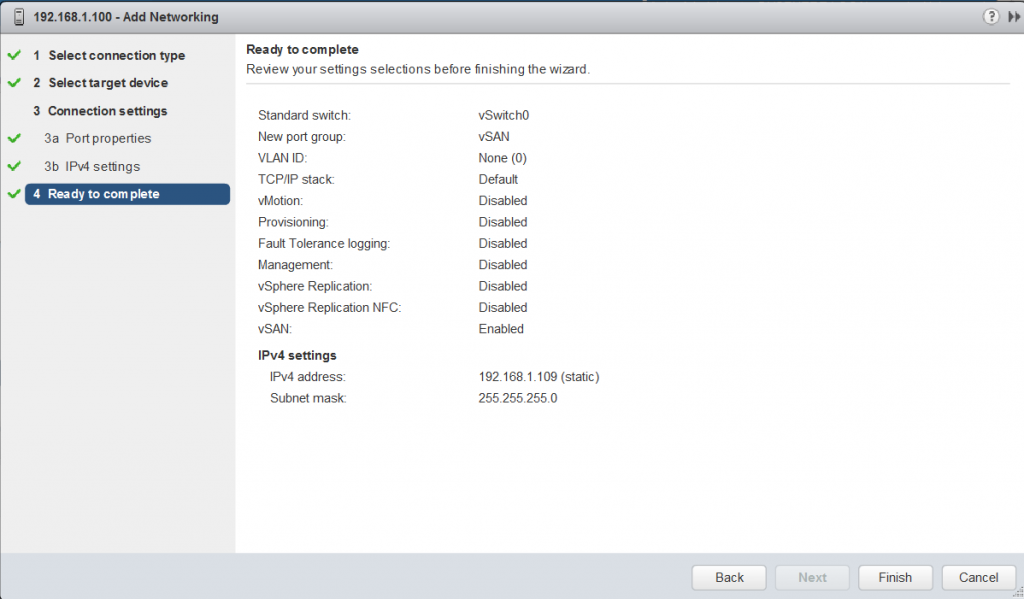1024x599 pixels.
Task: Click the 192.168.1.100 - Add Networking title
Action: tap(126, 17)
